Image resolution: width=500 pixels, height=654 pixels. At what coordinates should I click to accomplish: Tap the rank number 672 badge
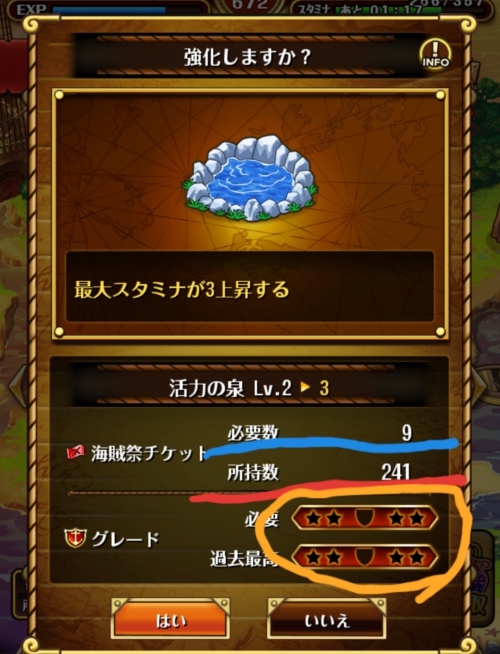[x=250, y=5]
